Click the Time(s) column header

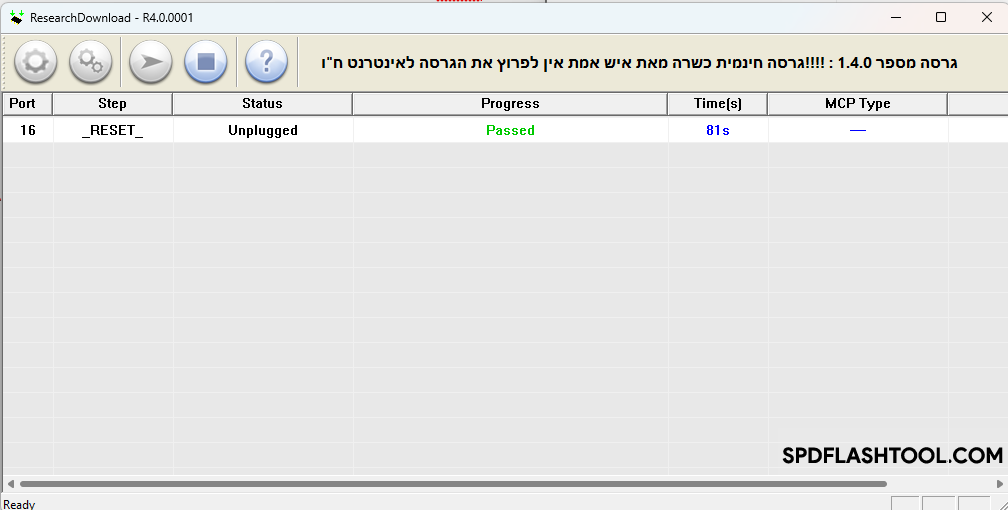[x=718, y=103]
